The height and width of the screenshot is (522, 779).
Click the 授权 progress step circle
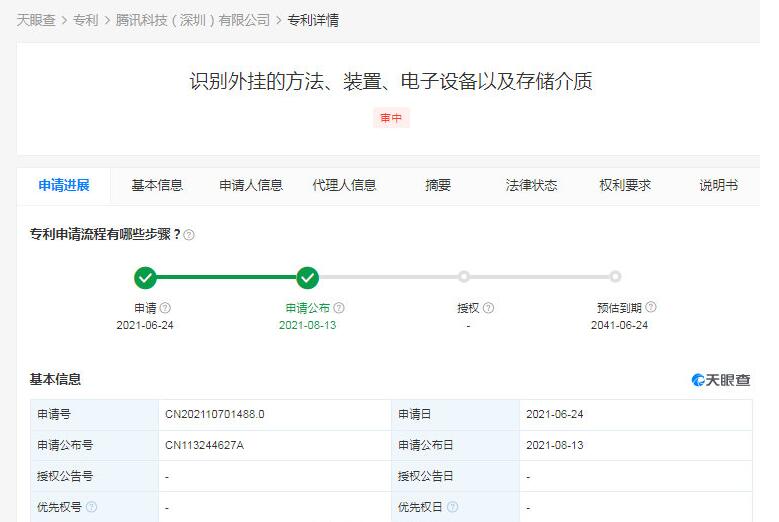click(x=464, y=277)
